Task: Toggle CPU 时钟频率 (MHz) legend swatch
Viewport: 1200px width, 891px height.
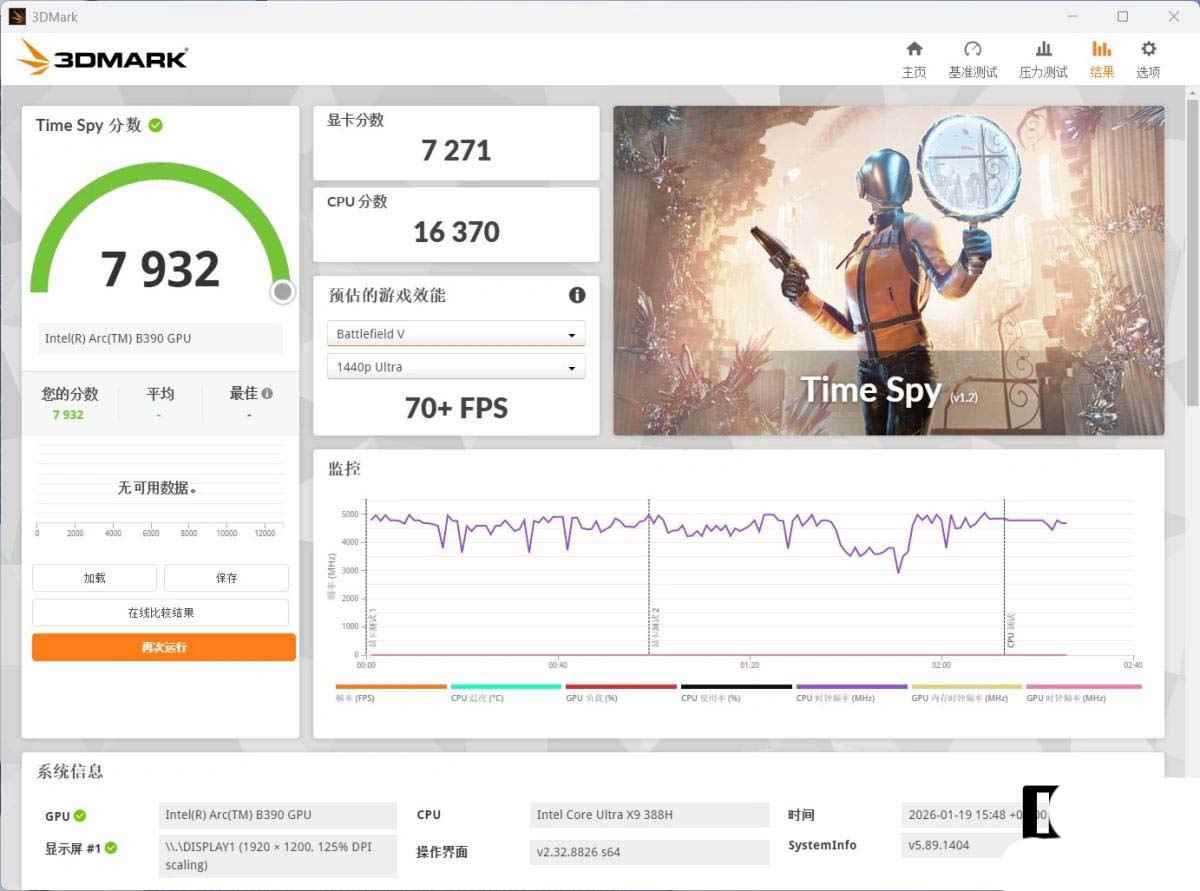Action: point(852,687)
